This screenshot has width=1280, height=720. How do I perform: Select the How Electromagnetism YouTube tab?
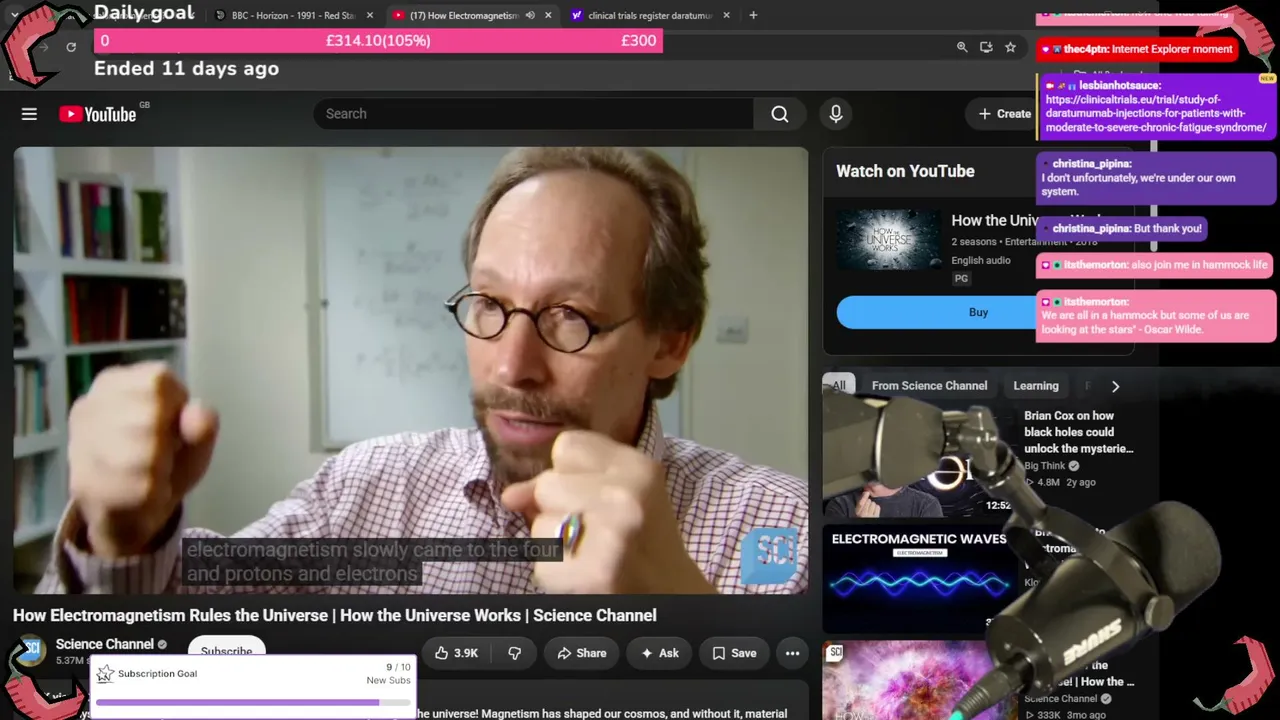463,15
